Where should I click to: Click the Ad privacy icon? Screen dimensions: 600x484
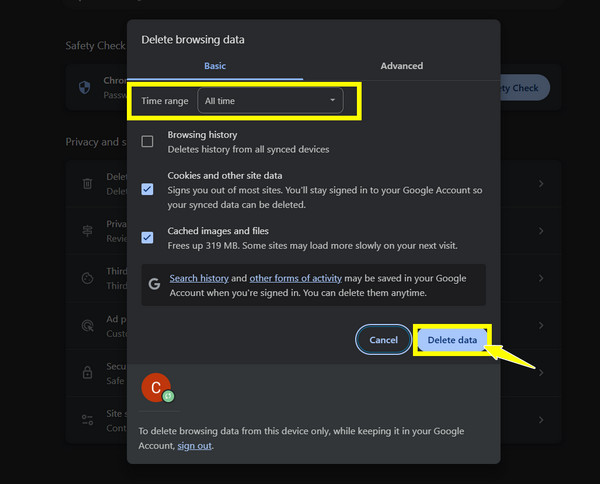tap(87, 324)
